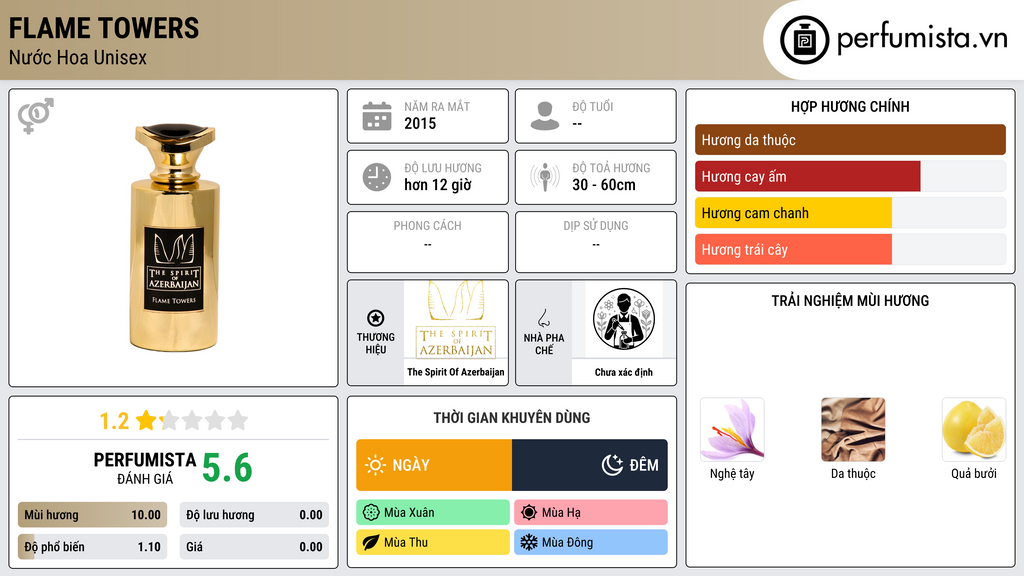Click the Phong cách style card
Image resolution: width=1024 pixels, height=576 pixels.
(428, 242)
